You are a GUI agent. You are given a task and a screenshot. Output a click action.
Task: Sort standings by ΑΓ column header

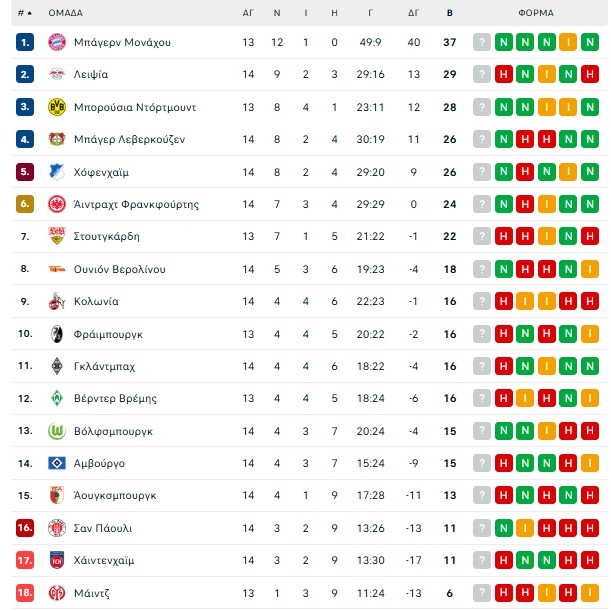pos(248,13)
